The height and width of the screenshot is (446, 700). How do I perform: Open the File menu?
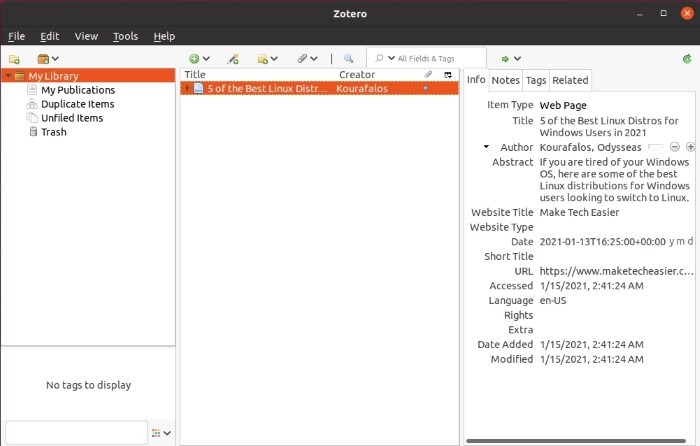[17, 36]
